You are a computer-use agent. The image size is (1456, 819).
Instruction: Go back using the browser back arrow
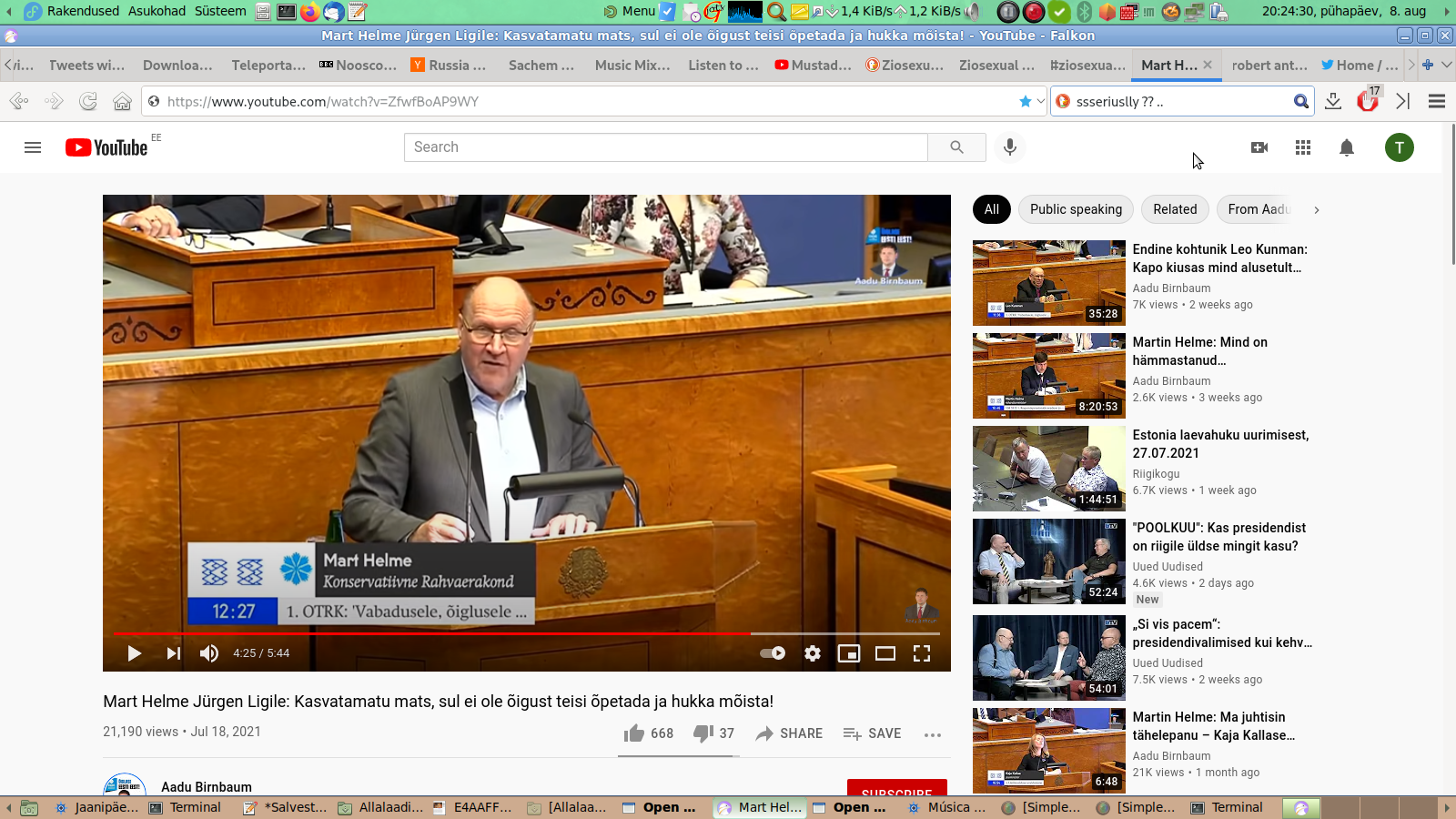tap(18, 101)
